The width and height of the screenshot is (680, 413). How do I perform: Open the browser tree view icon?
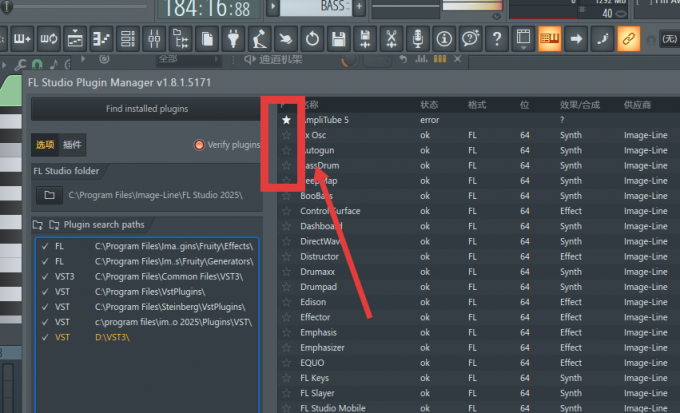point(181,39)
